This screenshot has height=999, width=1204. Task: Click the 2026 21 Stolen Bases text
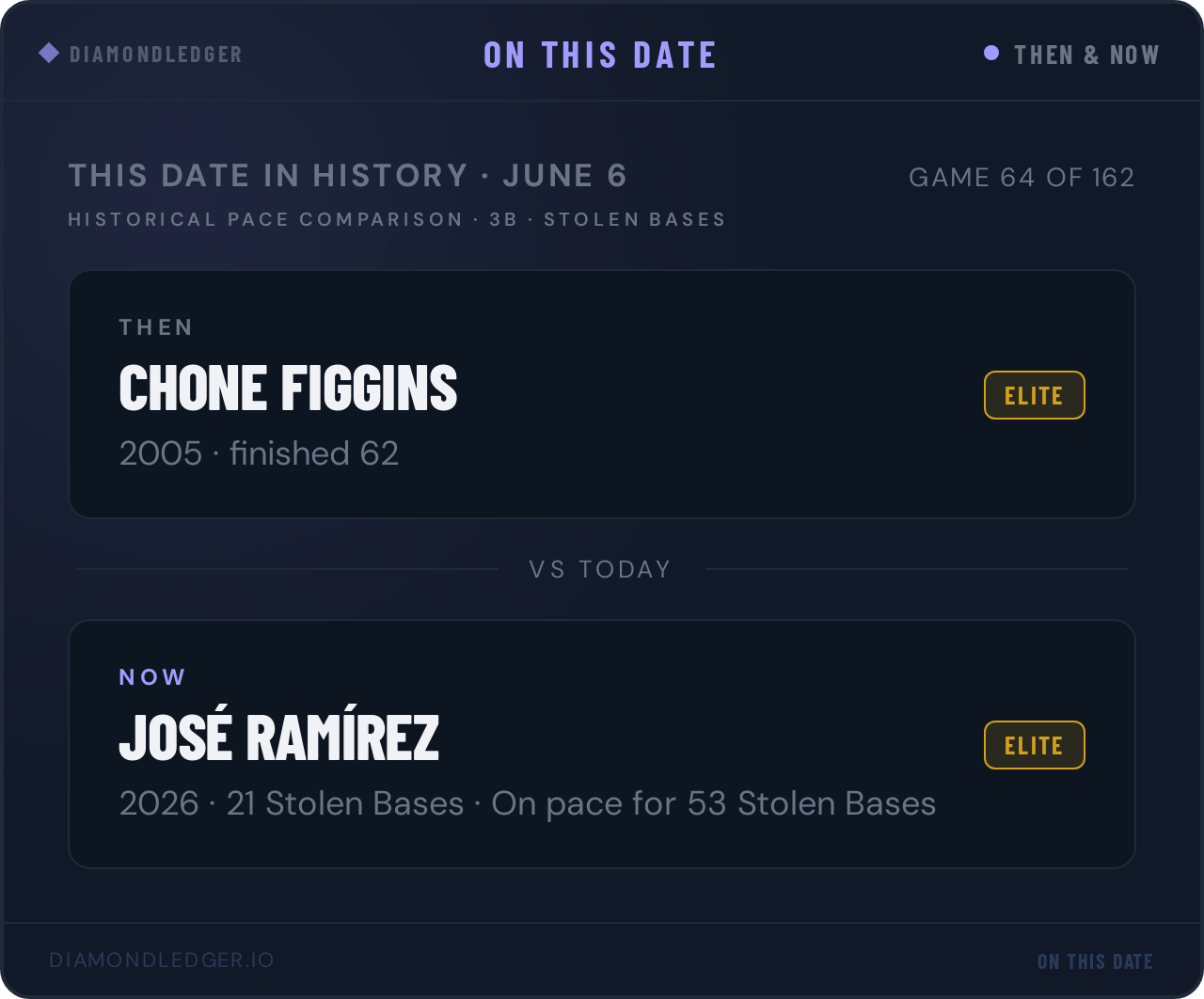[292, 803]
